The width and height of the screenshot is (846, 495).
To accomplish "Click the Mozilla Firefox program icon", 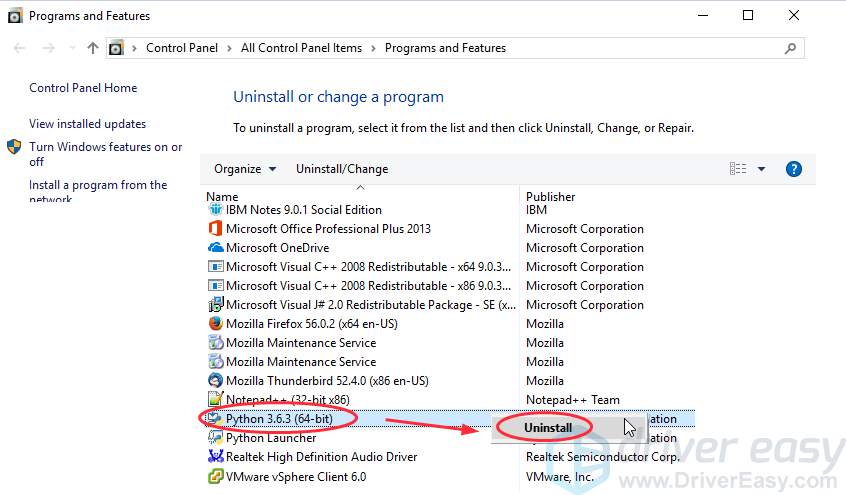I will (x=215, y=324).
